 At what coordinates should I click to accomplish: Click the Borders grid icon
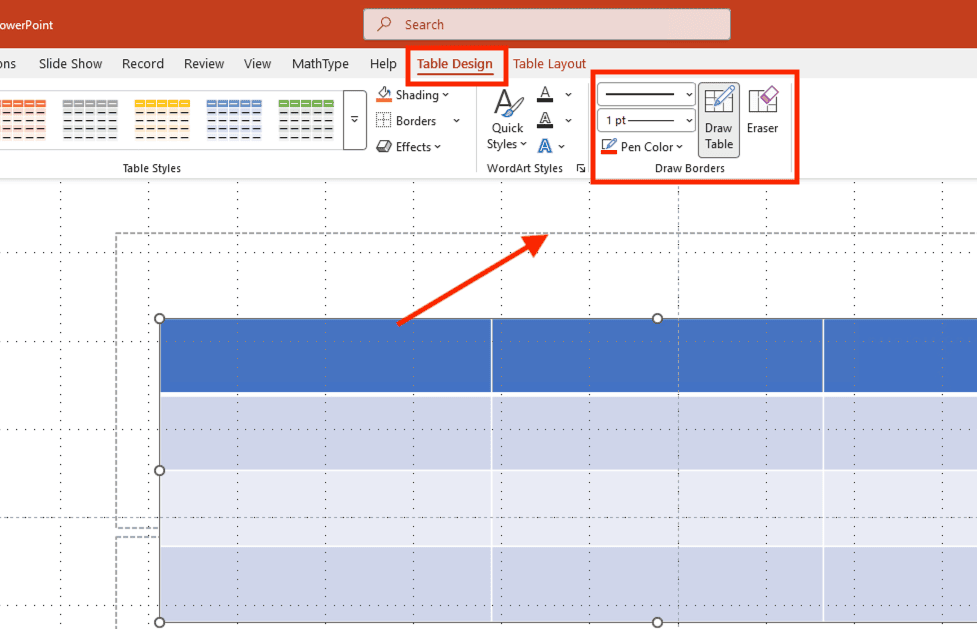pyautogui.click(x=384, y=120)
